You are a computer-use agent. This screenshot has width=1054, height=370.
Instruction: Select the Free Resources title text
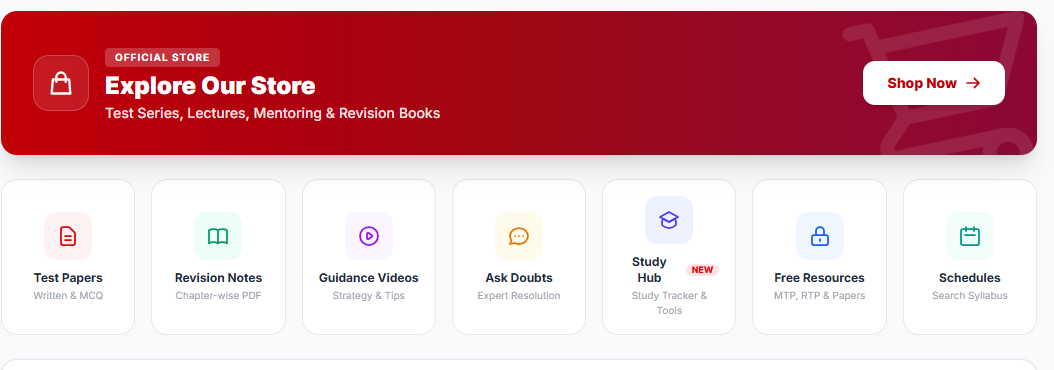tap(819, 278)
